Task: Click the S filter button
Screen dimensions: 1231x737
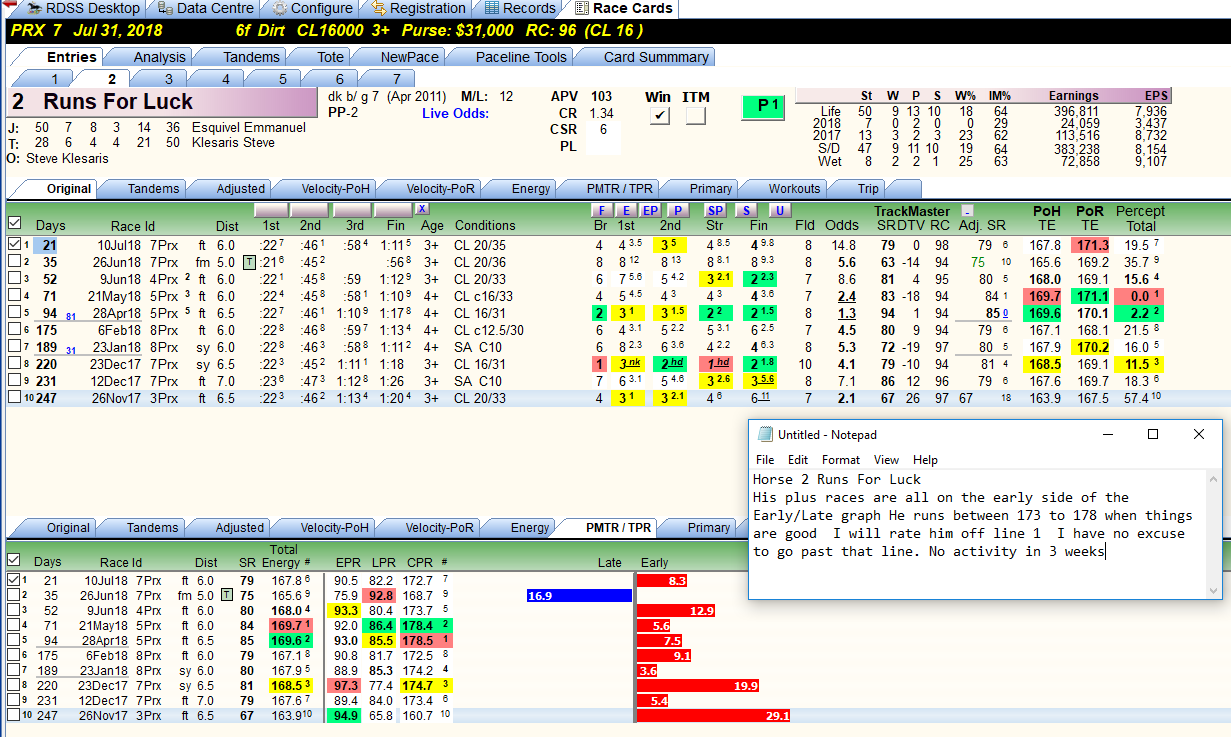Action: tap(746, 210)
